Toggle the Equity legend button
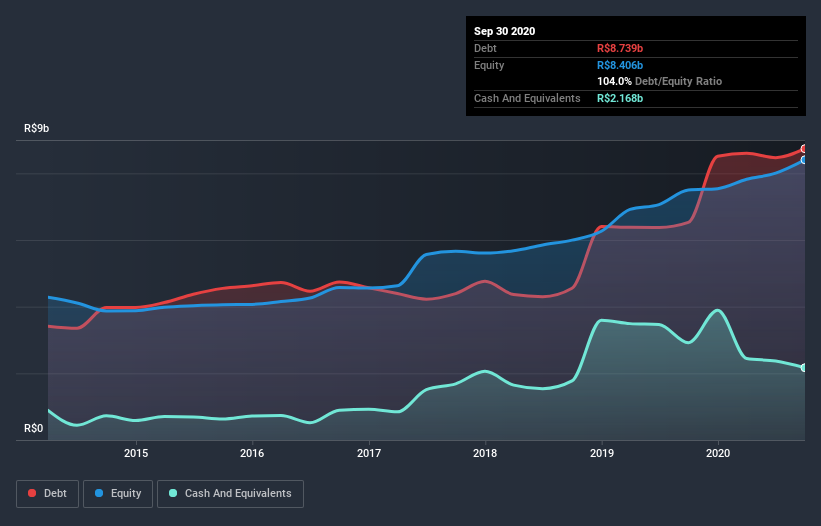The width and height of the screenshot is (821, 526). [x=118, y=494]
